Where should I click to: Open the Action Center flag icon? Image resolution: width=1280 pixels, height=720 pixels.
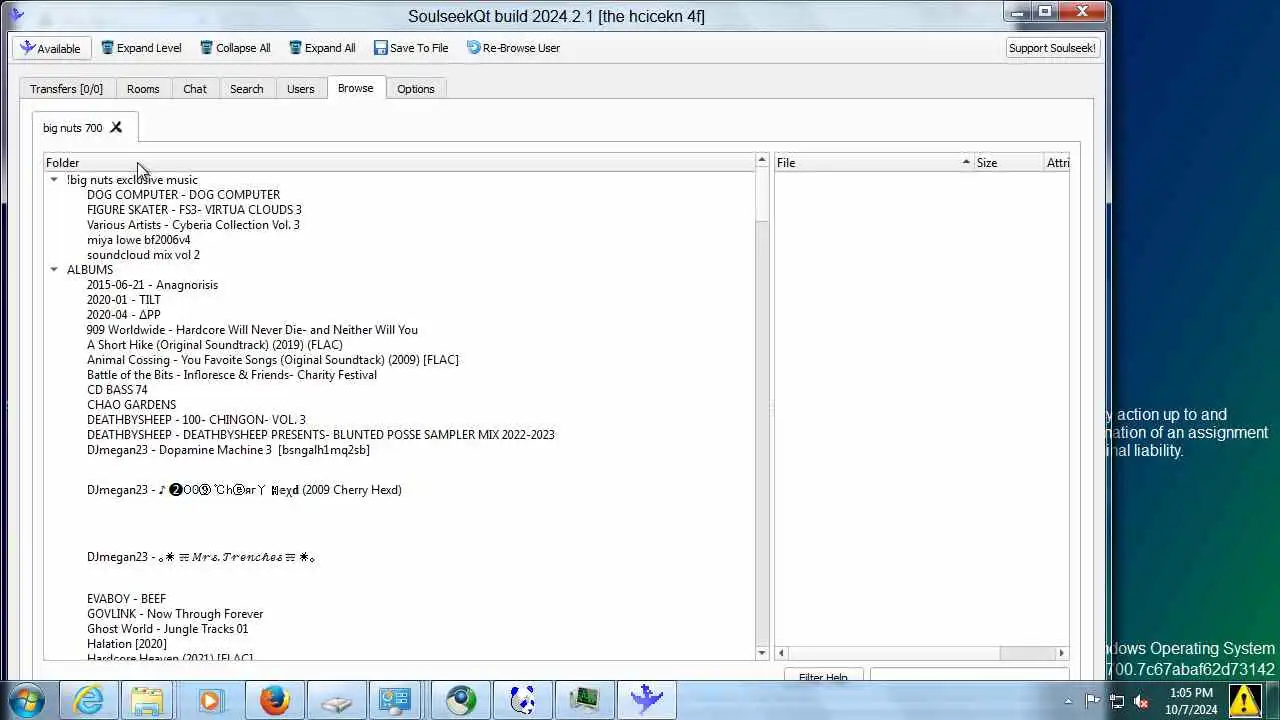1093,701
